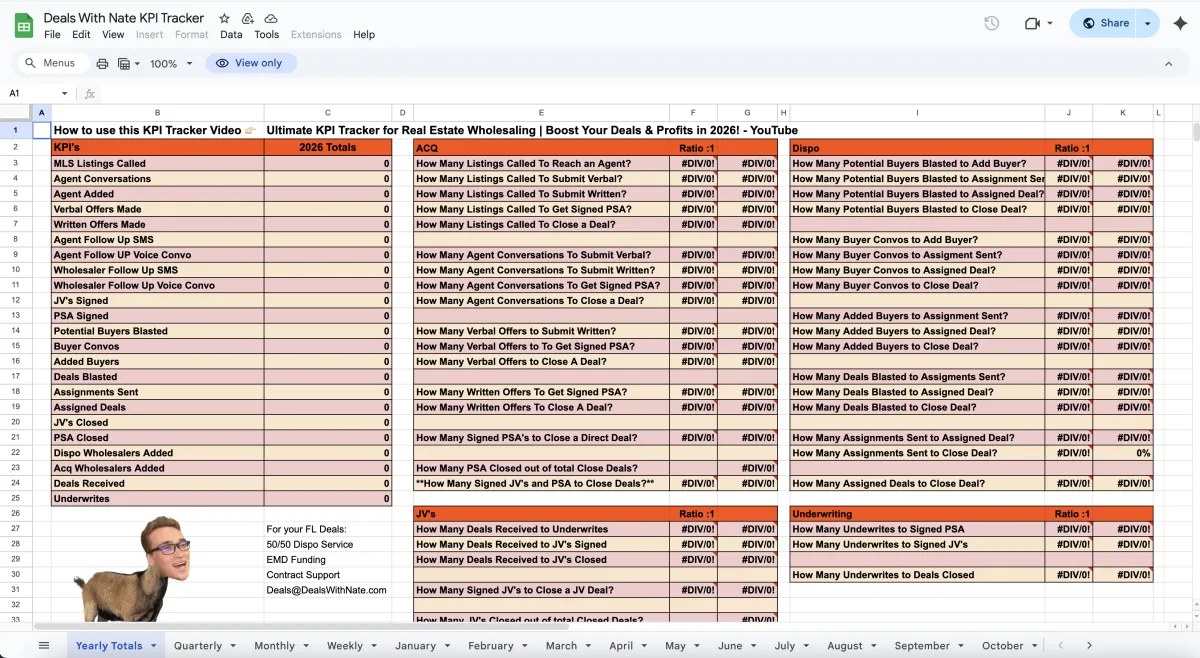Click the print icon in toolbar

(x=102, y=63)
